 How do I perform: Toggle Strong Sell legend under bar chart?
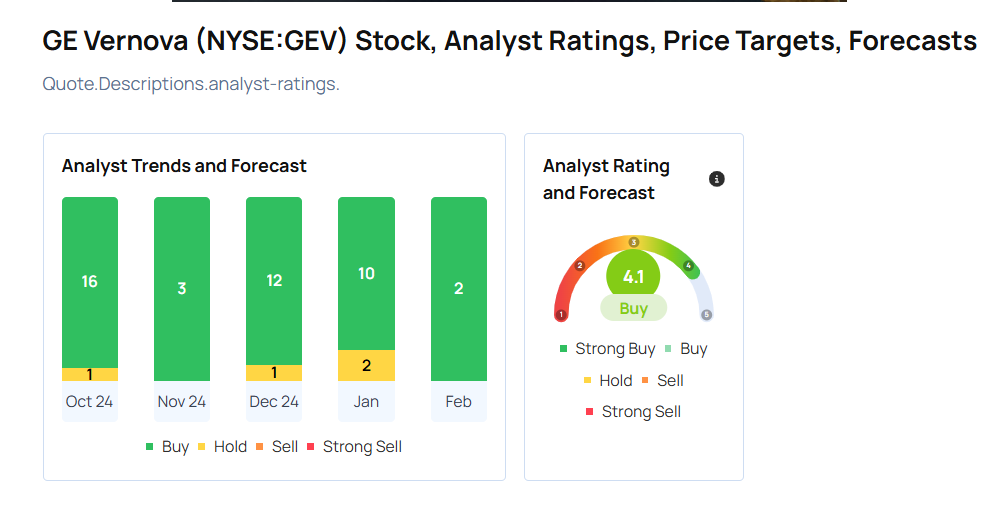354,447
